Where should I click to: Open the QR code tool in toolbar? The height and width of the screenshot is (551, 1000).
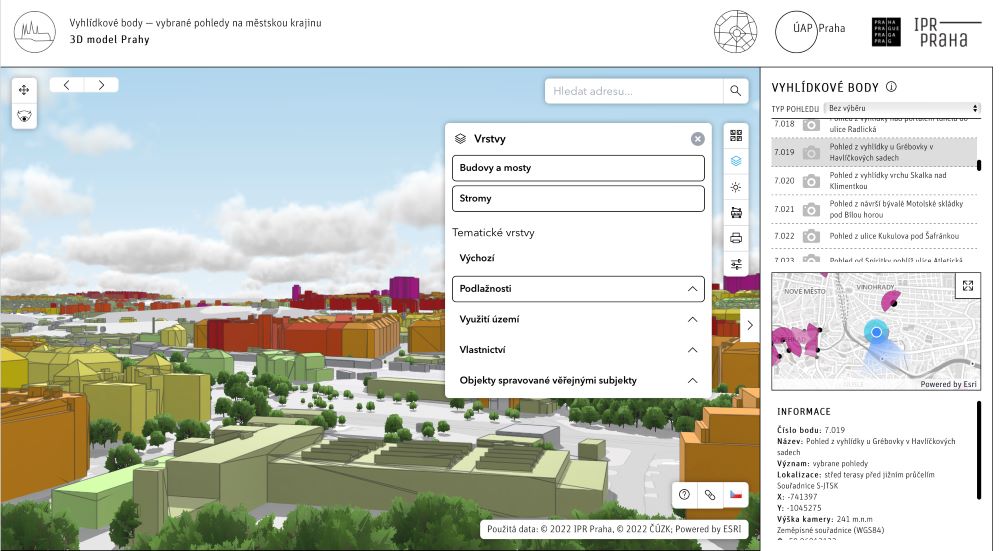pos(737,135)
